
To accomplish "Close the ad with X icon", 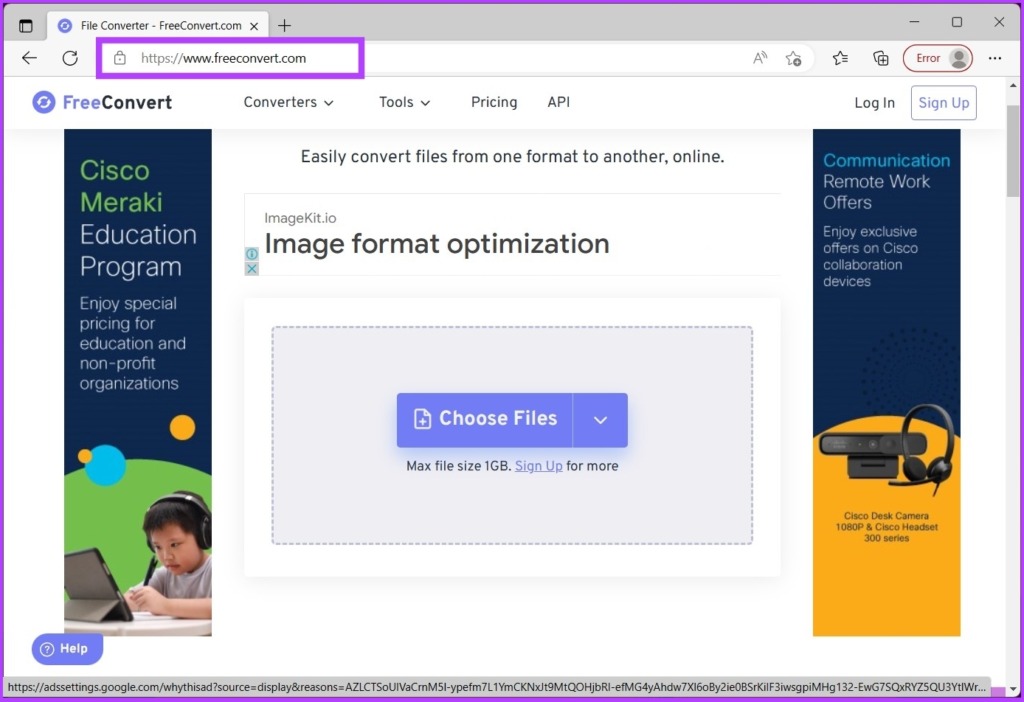I will pyautogui.click(x=252, y=269).
